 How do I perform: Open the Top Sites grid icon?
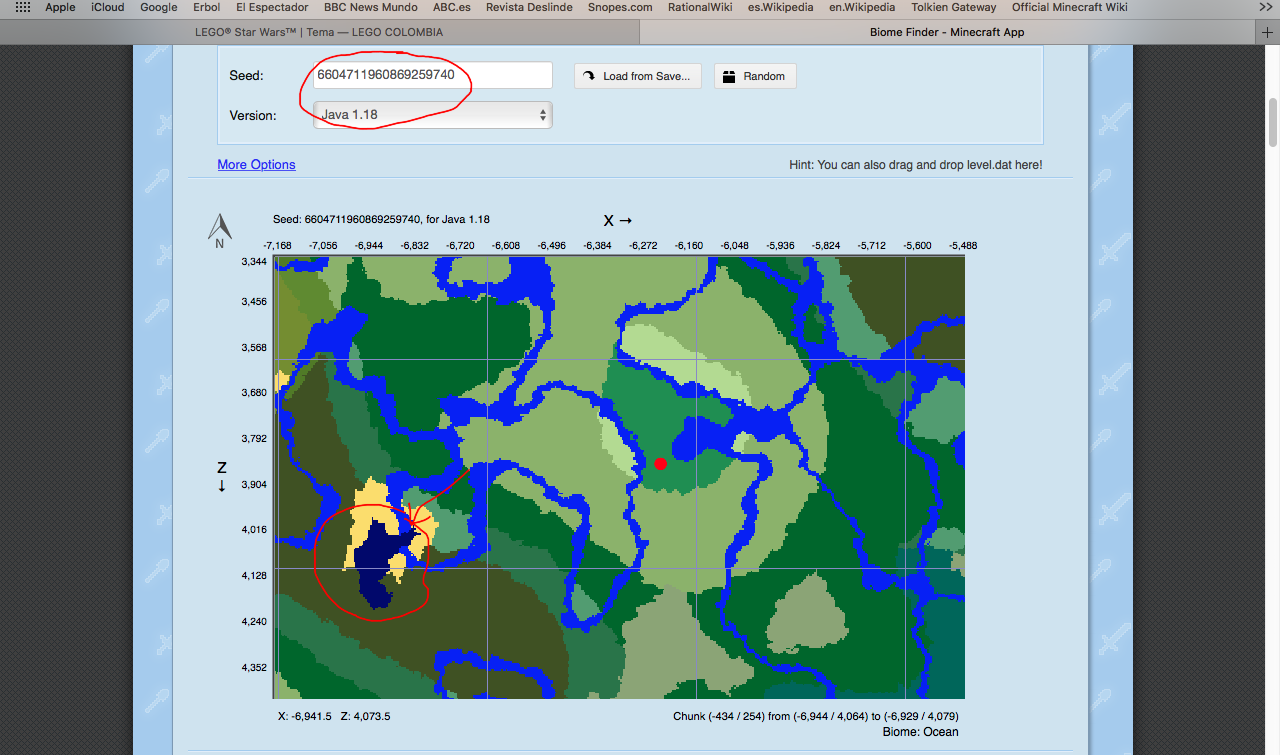[x=22, y=7]
